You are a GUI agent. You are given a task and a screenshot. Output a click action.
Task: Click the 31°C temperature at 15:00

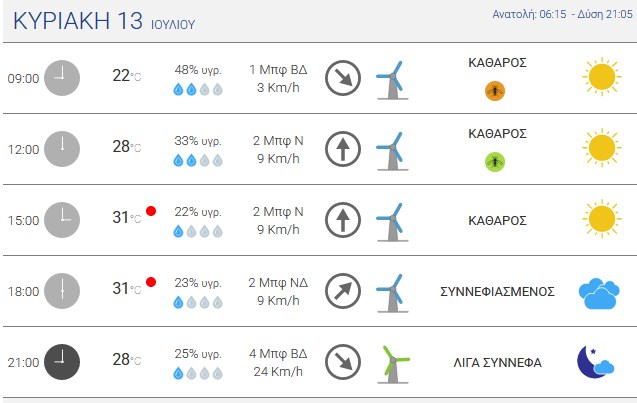coord(127,217)
